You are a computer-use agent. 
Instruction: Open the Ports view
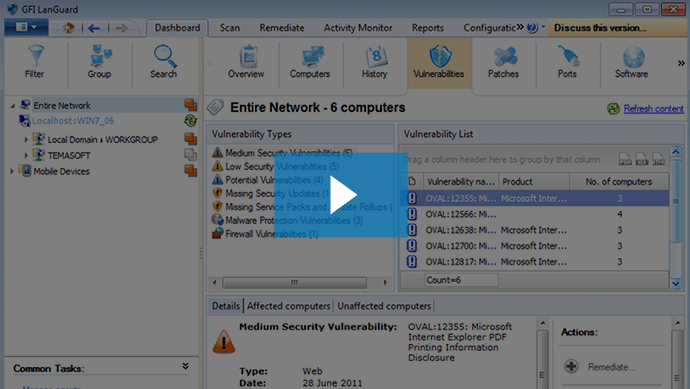(567, 62)
